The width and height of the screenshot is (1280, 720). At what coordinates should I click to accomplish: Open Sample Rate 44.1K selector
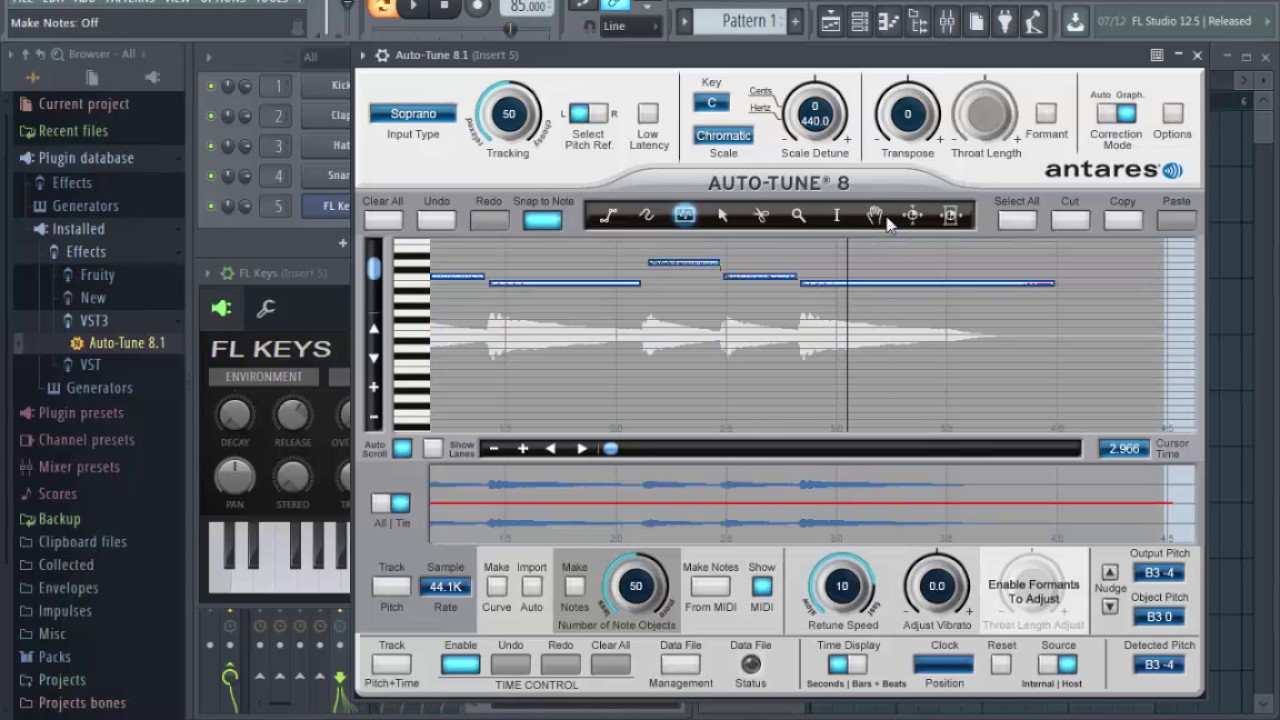[x=446, y=587]
